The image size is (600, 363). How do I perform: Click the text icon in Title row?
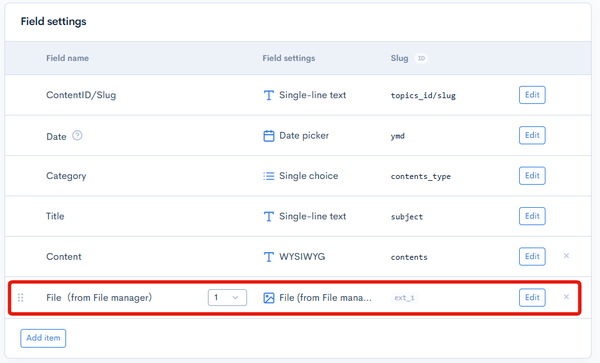point(269,216)
